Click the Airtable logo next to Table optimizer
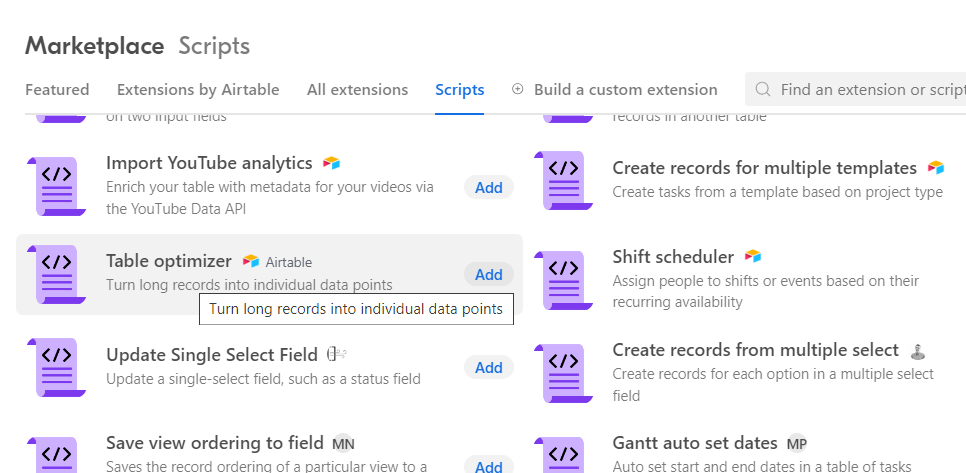 pyautogui.click(x=251, y=261)
